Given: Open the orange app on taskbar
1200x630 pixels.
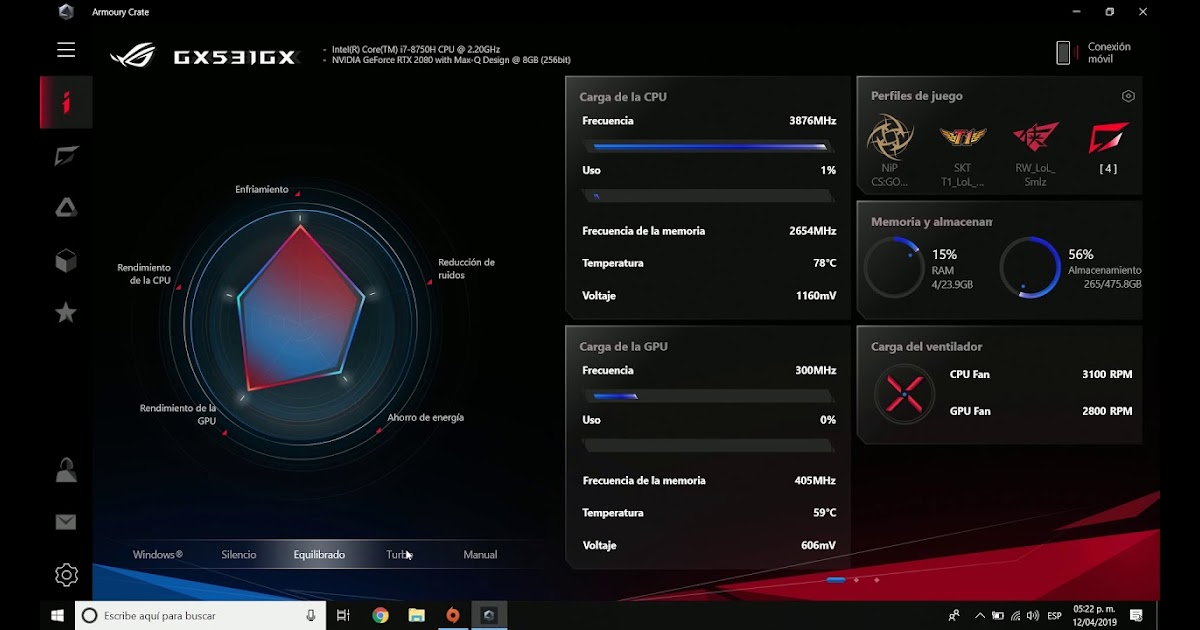Looking at the screenshot, I should click(x=452, y=615).
